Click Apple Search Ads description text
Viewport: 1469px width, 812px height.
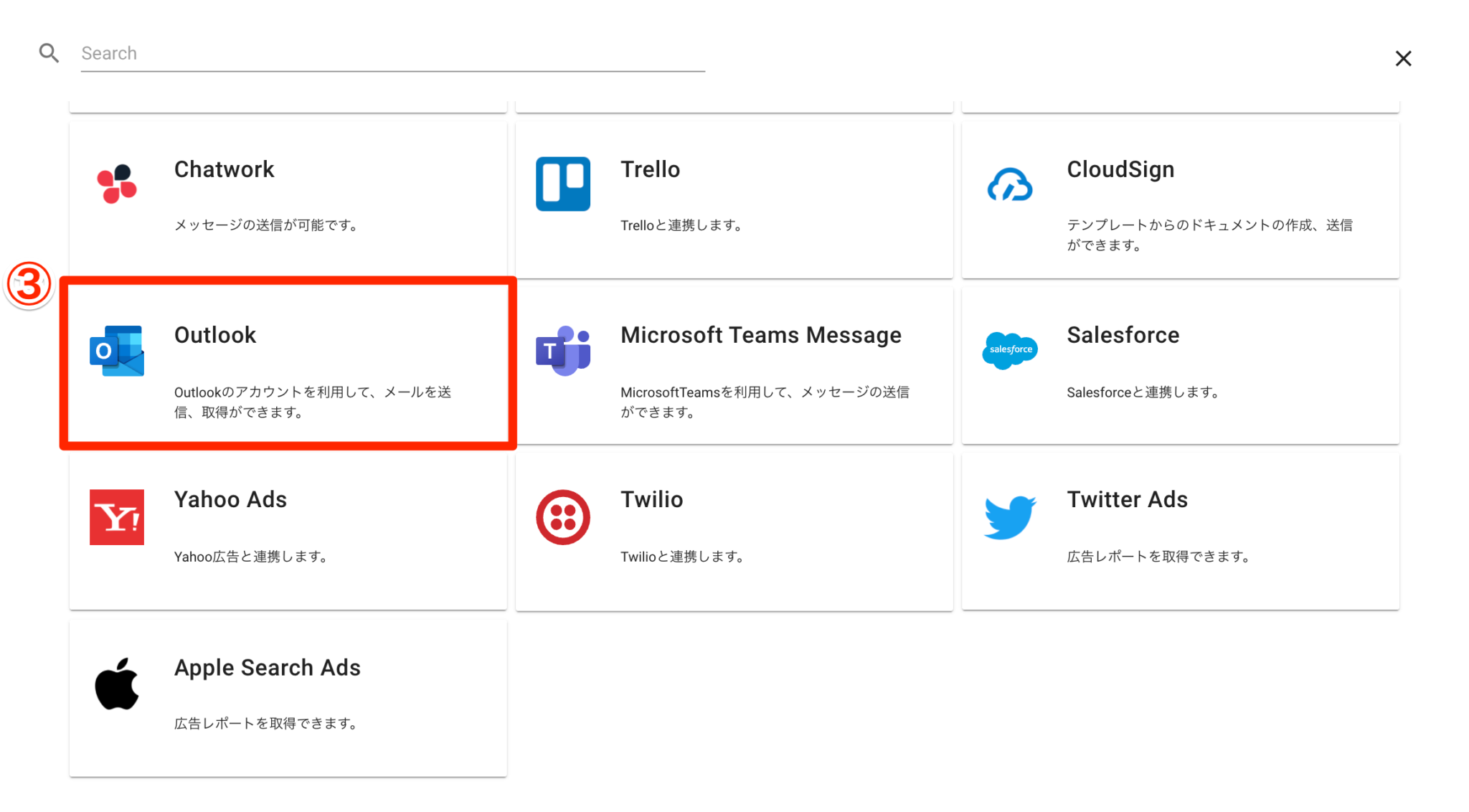[x=266, y=724]
